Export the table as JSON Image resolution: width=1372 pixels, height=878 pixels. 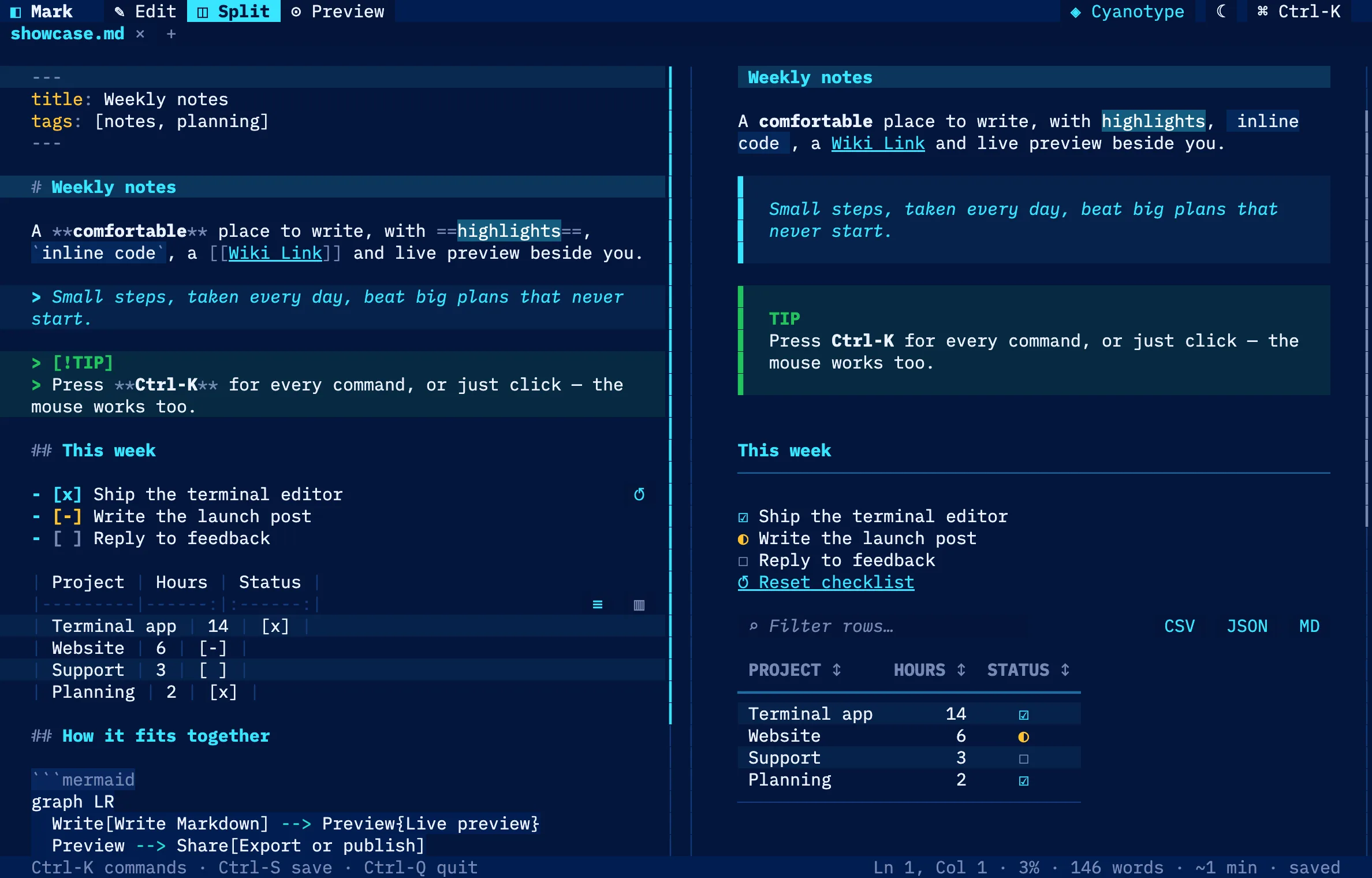[x=1247, y=626]
